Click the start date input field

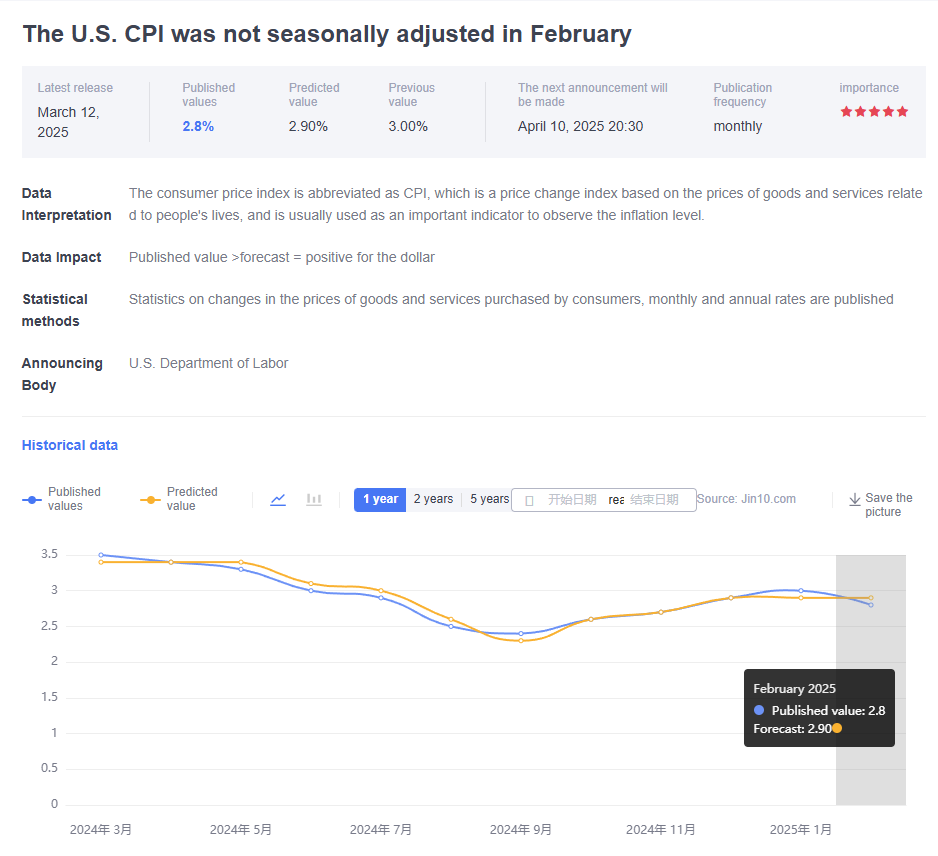[572, 500]
